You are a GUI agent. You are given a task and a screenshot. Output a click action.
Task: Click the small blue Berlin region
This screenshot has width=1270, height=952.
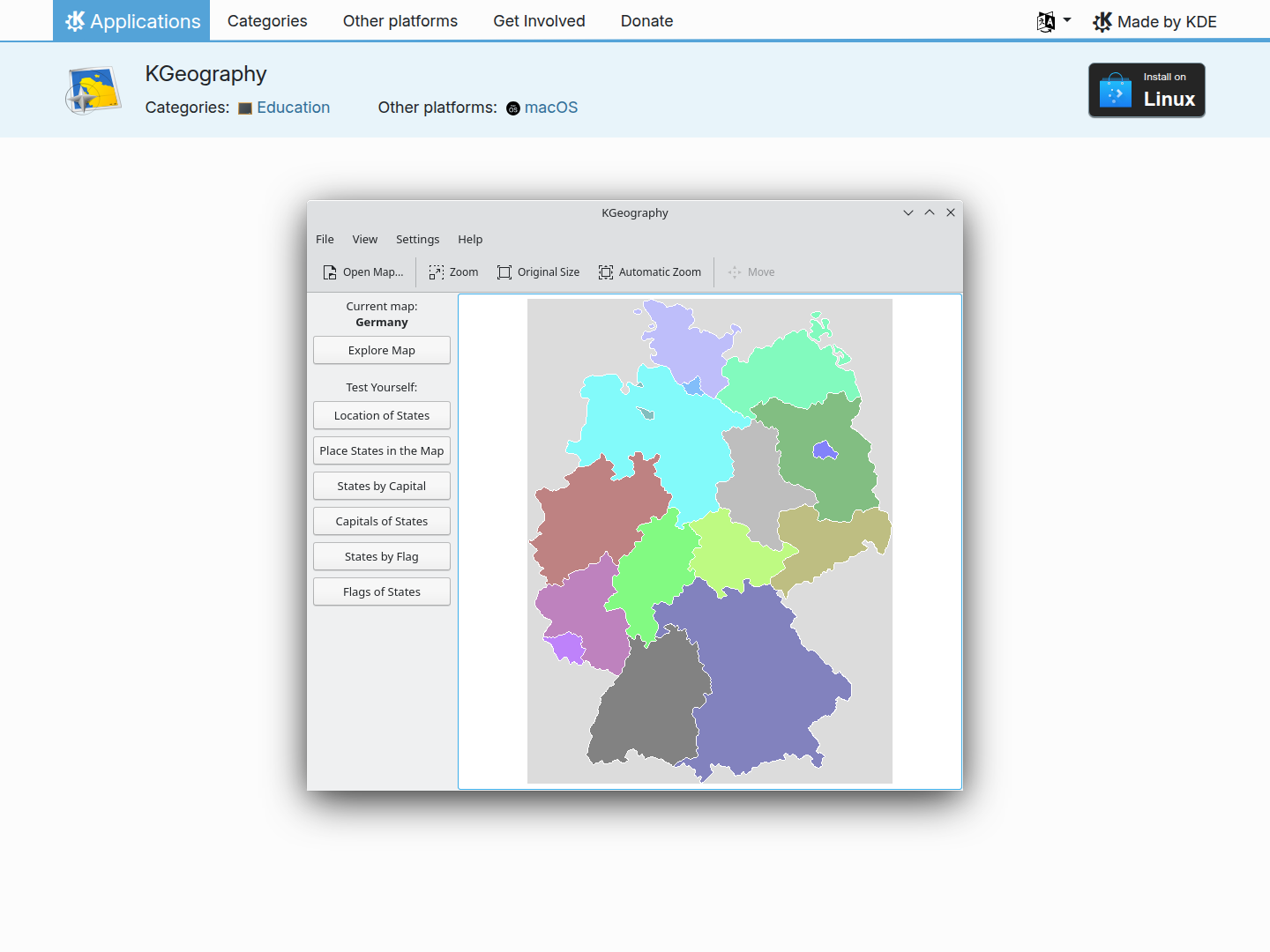(x=825, y=451)
